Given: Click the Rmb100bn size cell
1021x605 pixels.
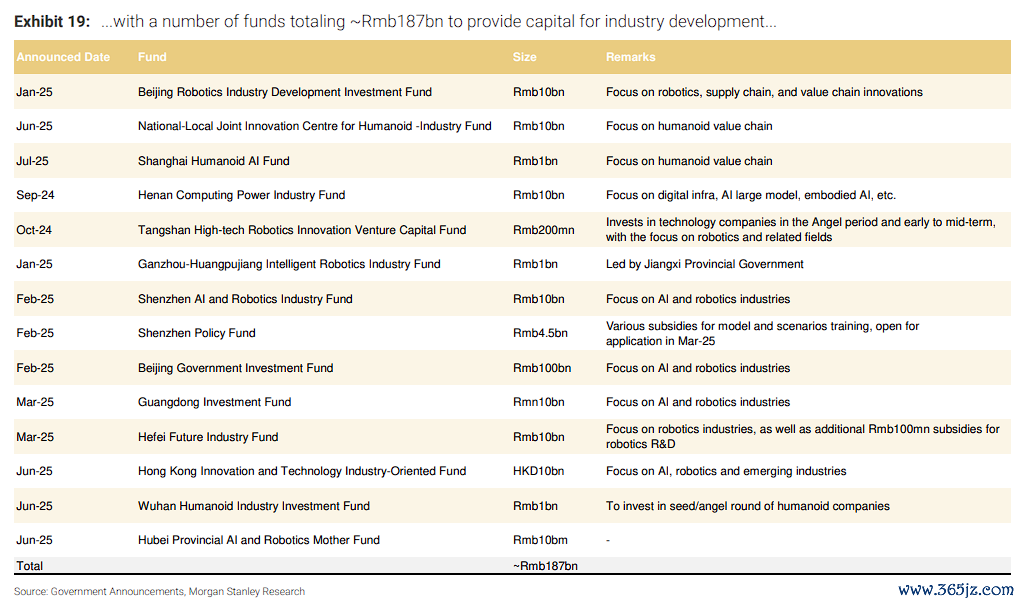Looking at the screenshot, I should (542, 368).
